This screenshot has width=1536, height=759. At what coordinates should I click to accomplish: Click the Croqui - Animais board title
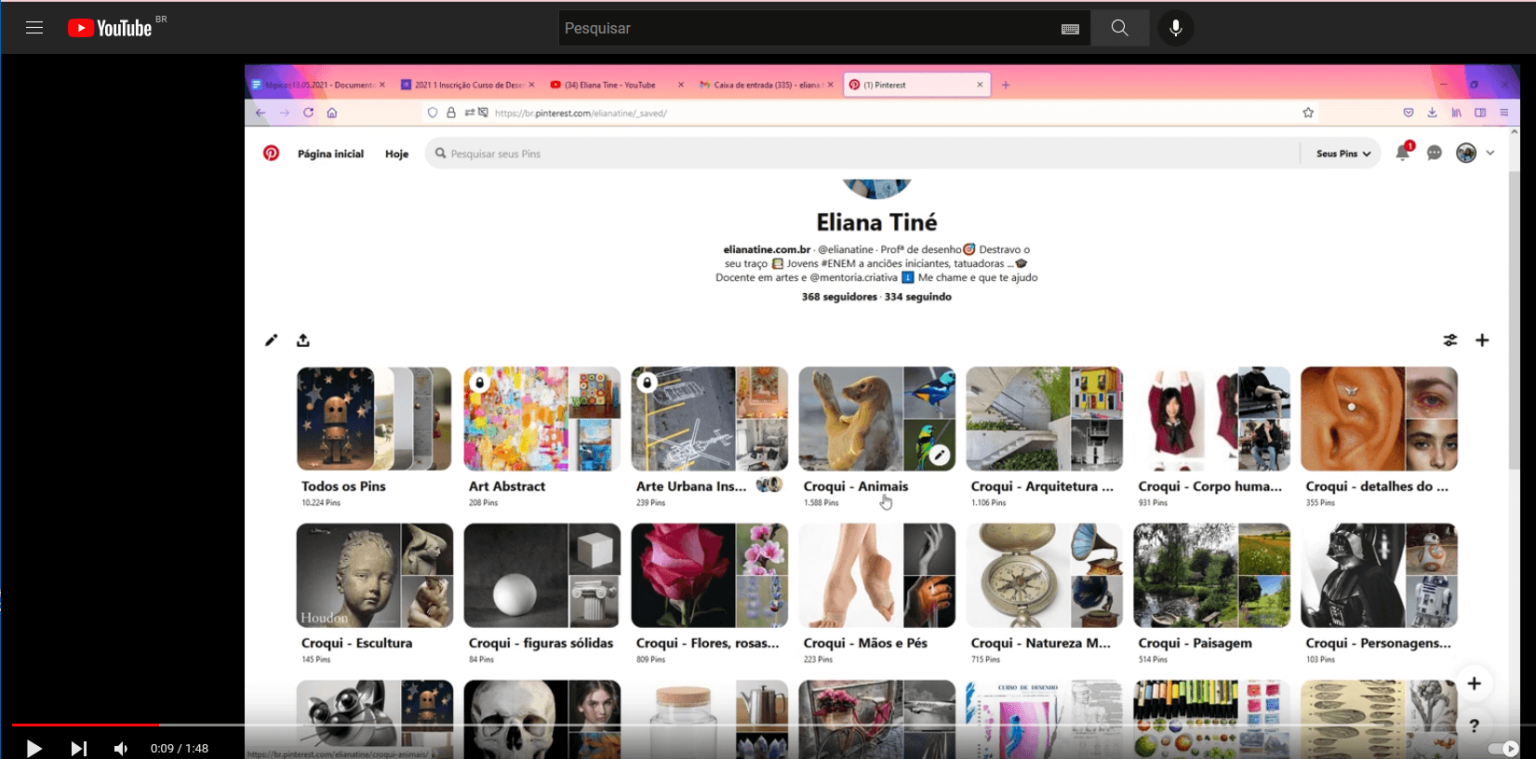(856, 486)
